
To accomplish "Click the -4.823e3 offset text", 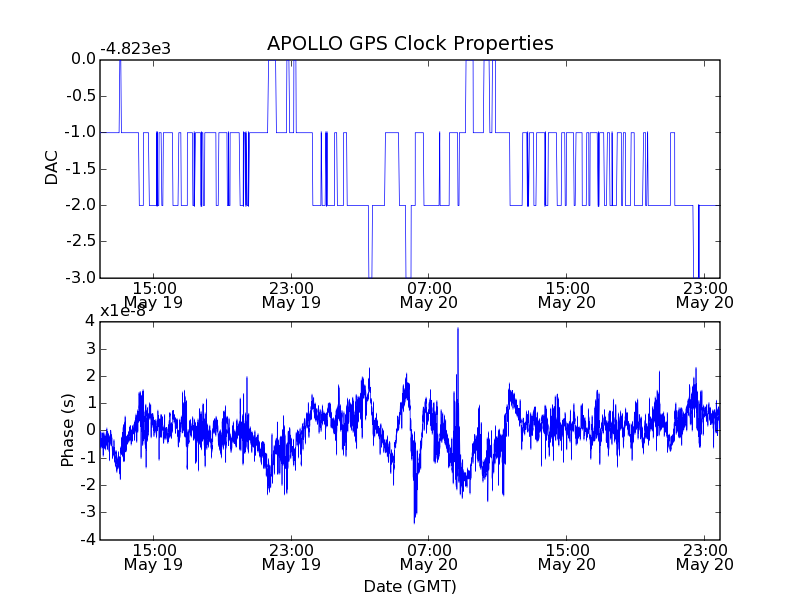I will tap(135, 49).
